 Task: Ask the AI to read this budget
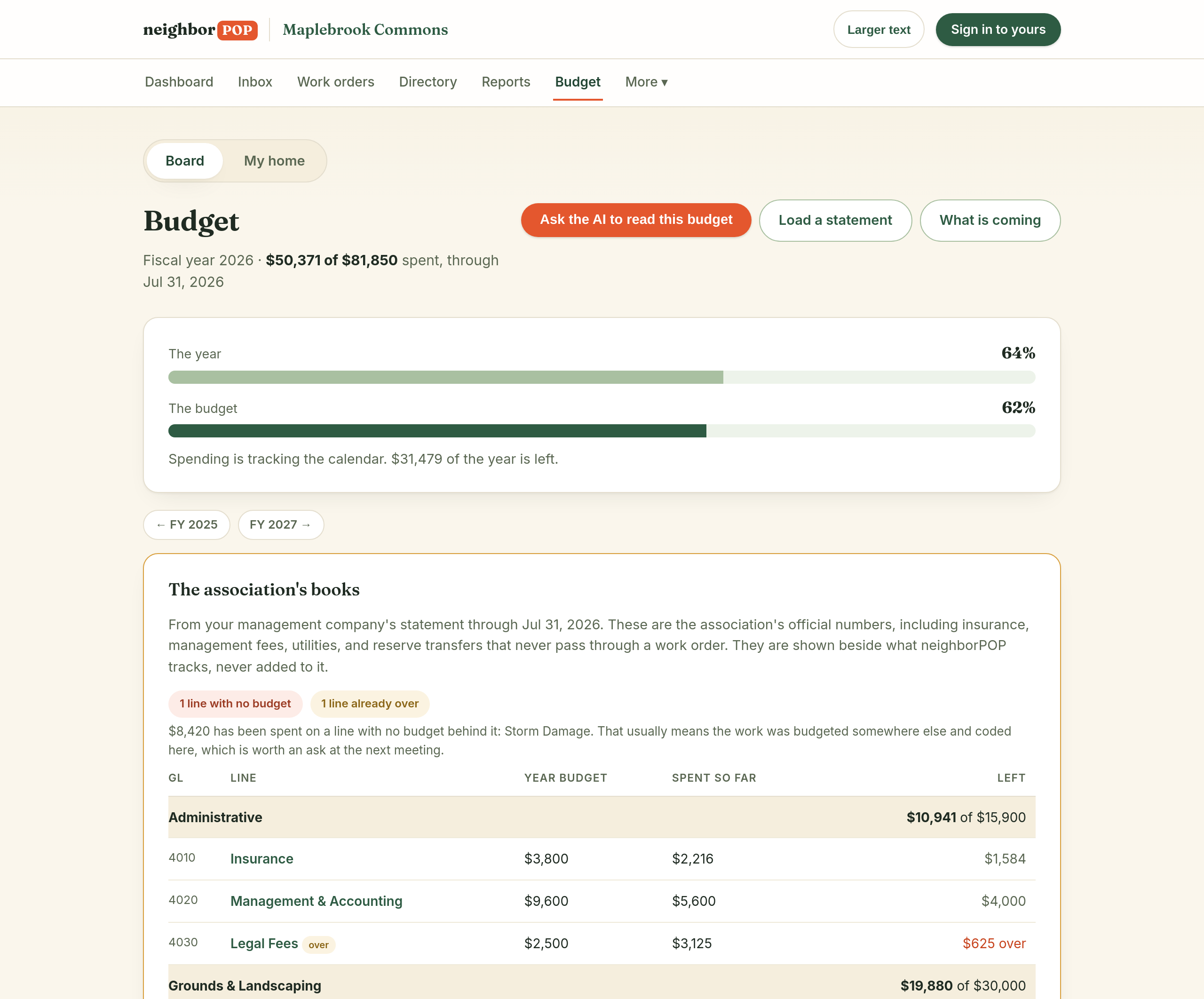pos(636,220)
